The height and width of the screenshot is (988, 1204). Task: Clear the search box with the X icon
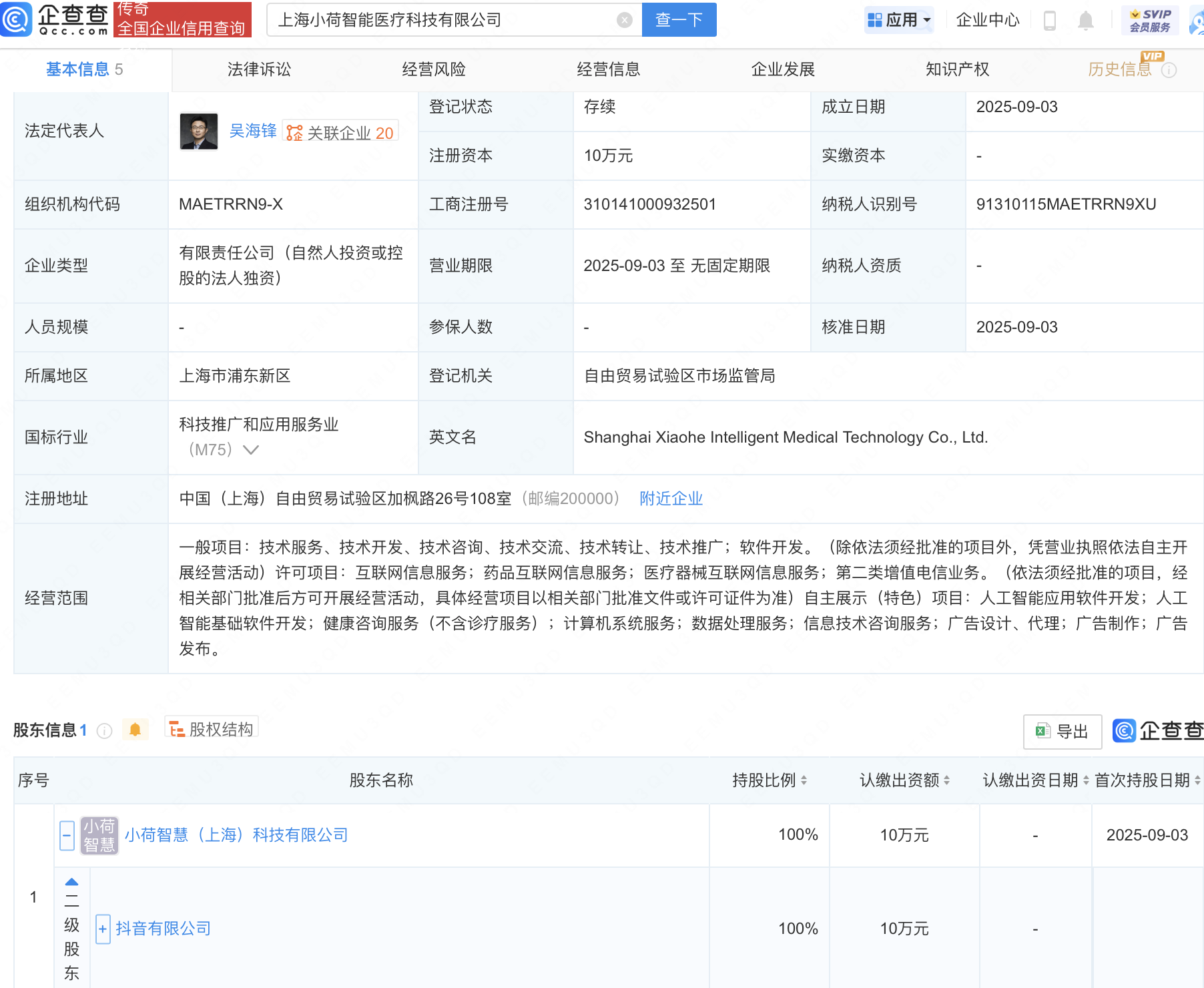coord(625,20)
